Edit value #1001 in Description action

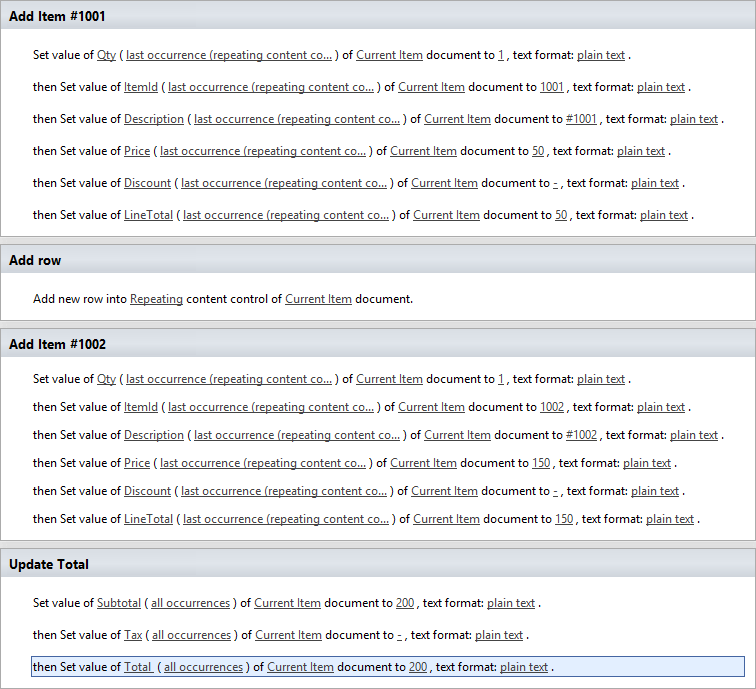tap(581, 119)
